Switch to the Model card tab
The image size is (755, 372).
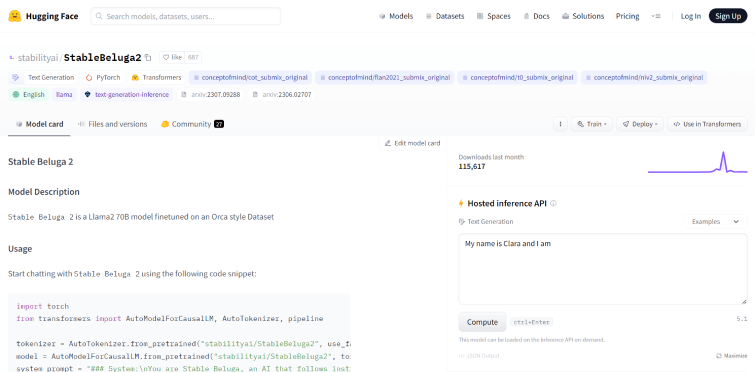pyautogui.click(x=39, y=124)
